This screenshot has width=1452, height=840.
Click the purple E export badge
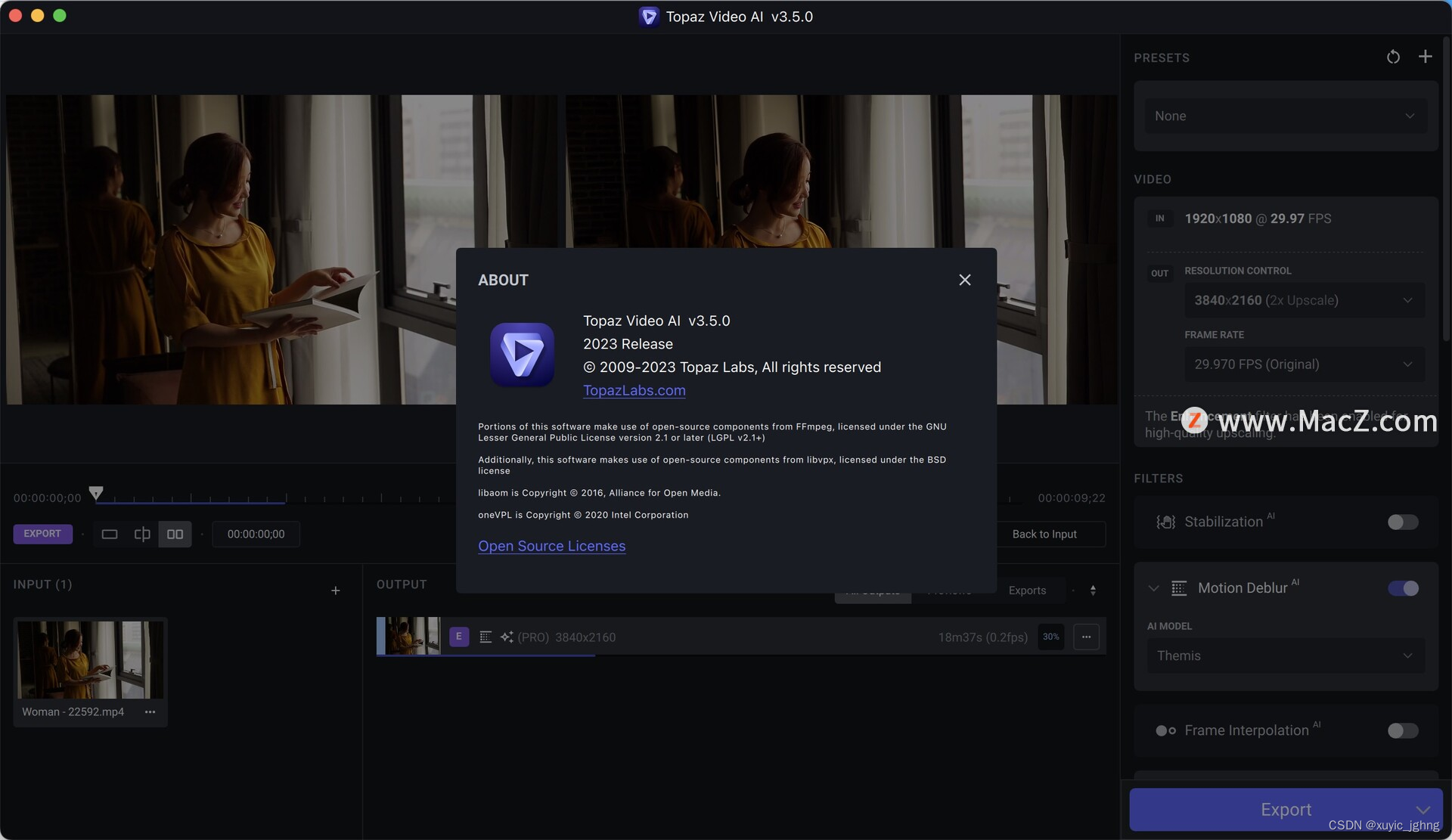click(x=458, y=637)
